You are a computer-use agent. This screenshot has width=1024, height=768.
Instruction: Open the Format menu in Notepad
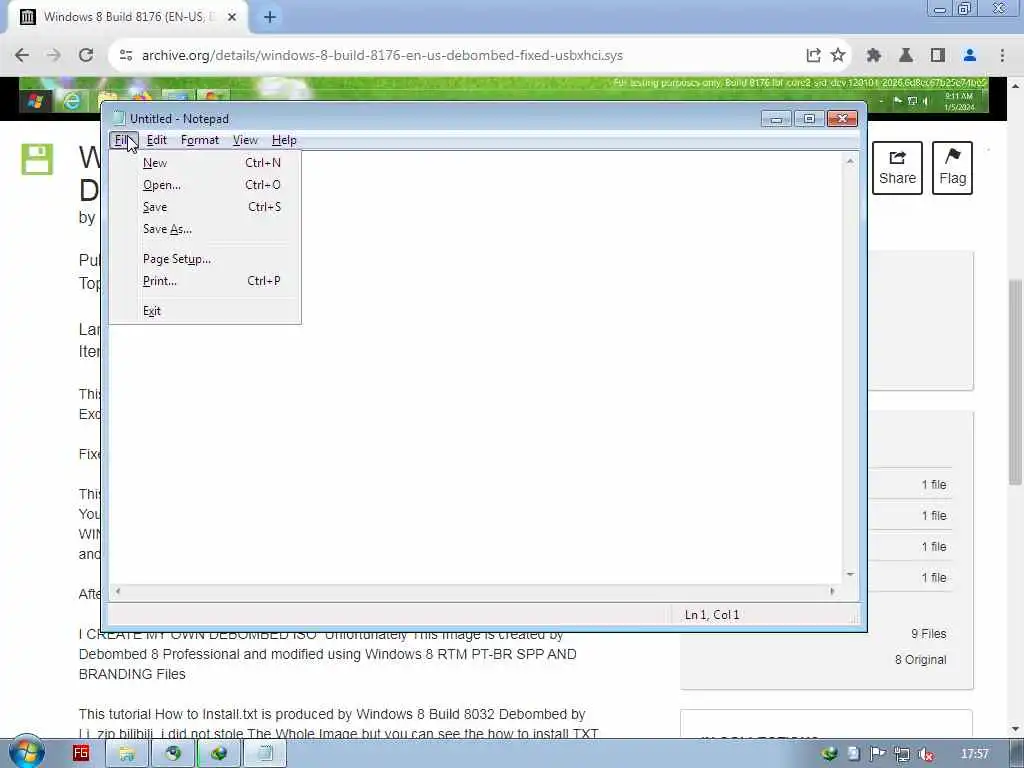200,140
